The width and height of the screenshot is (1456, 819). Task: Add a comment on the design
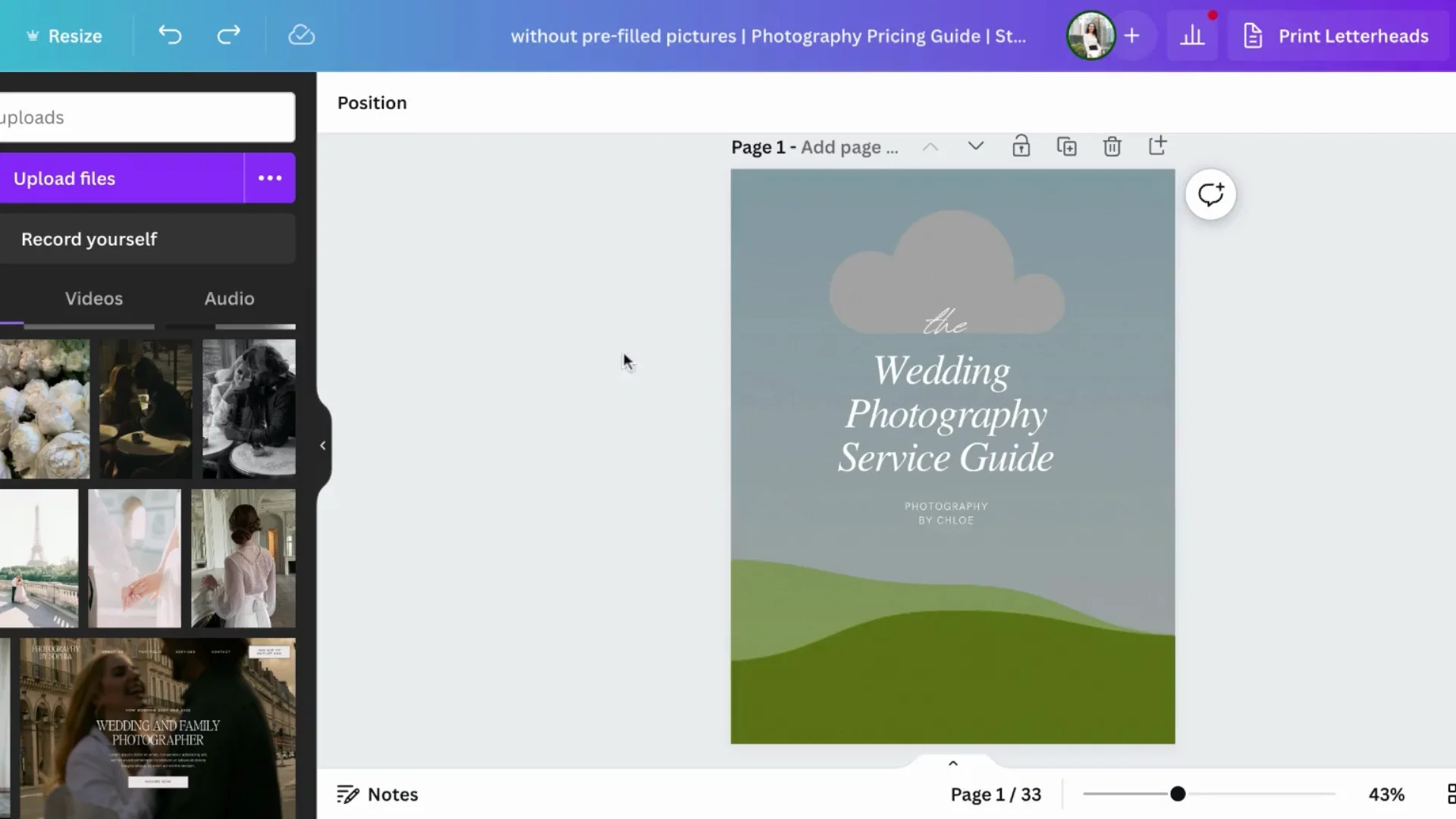tap(1210, 194)
